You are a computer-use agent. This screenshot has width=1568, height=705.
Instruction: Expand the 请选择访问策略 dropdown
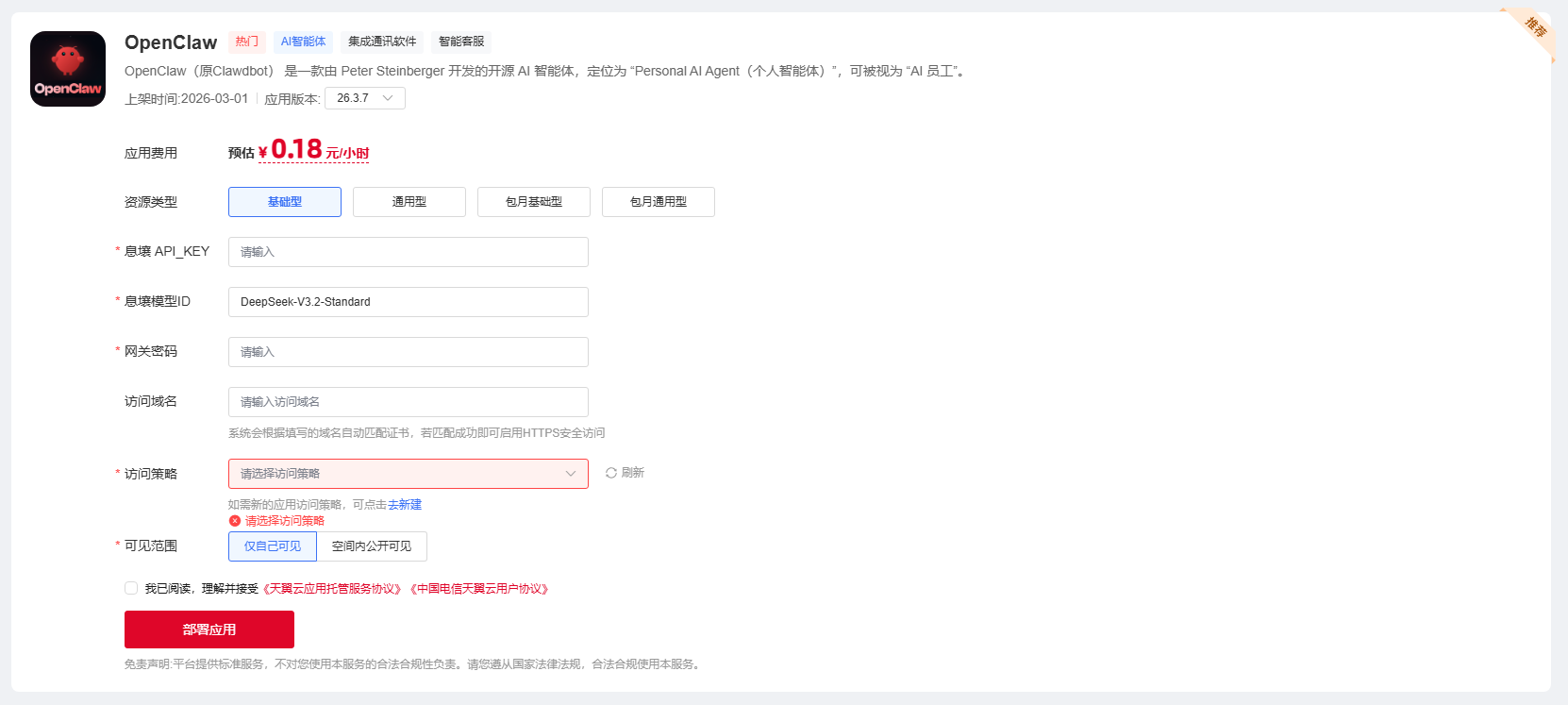409,474
